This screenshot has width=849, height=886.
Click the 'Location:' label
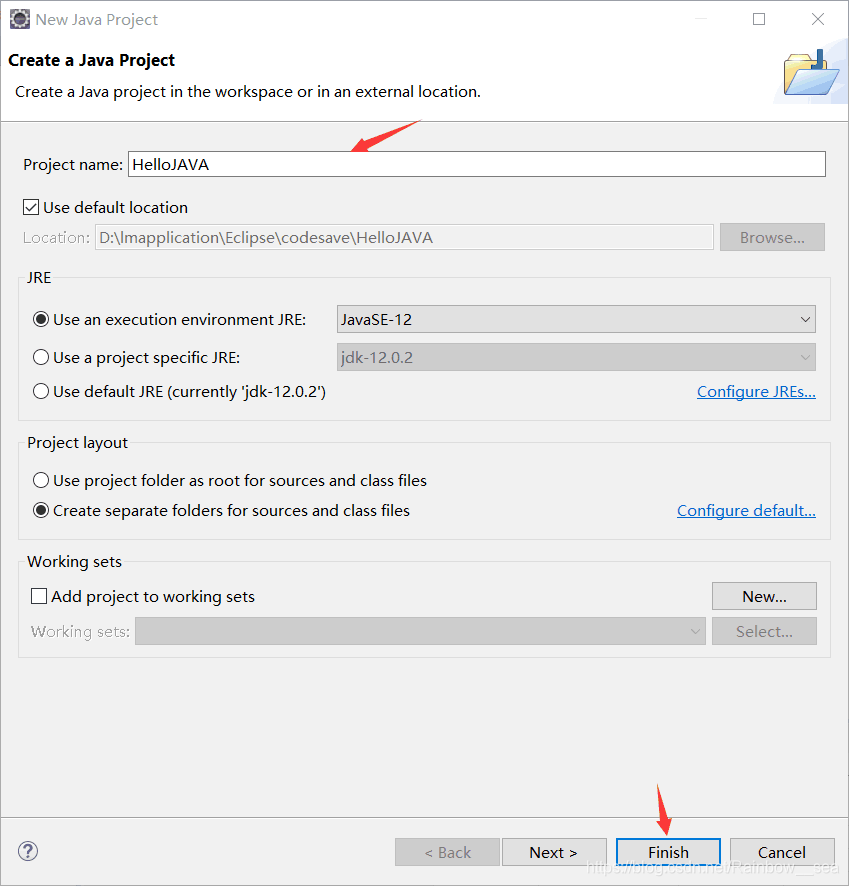[x=56, y=237]
